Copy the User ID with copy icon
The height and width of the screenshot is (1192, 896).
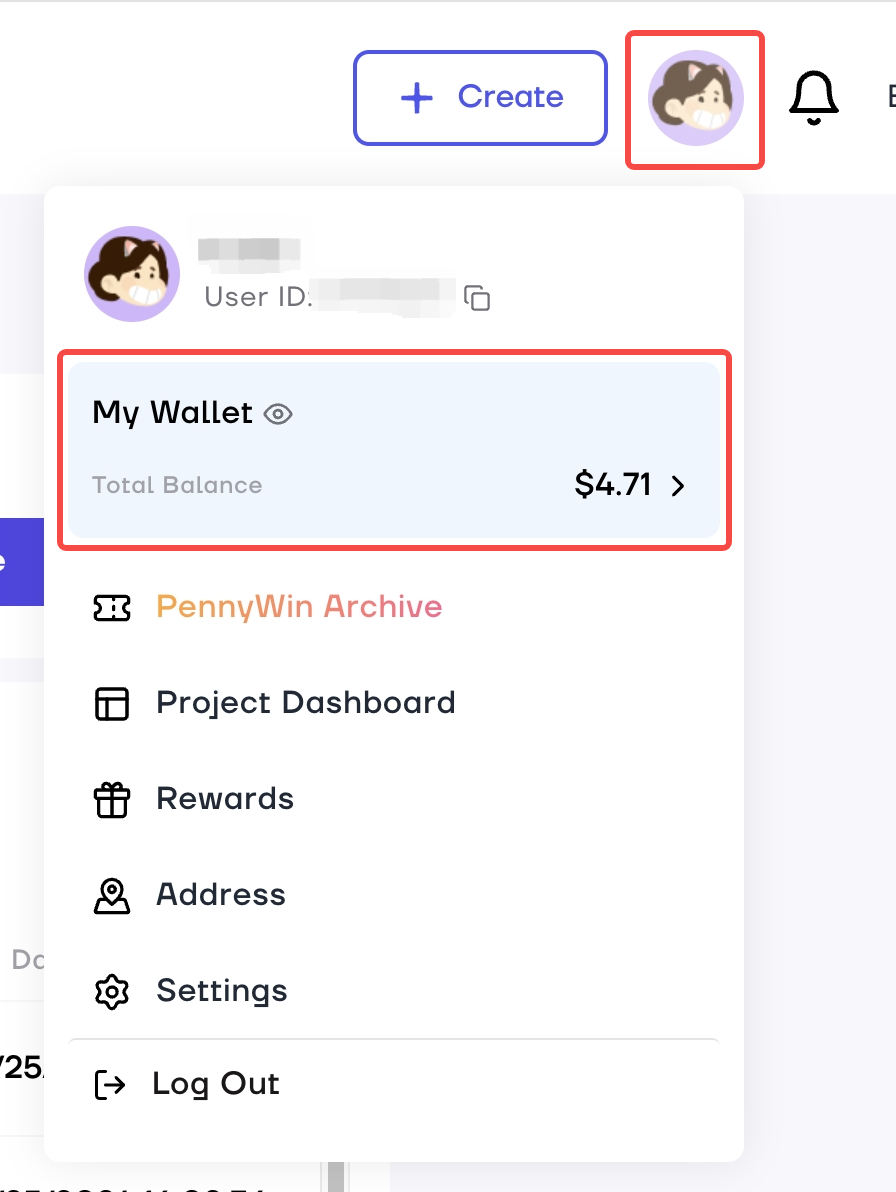coord(478,297)
